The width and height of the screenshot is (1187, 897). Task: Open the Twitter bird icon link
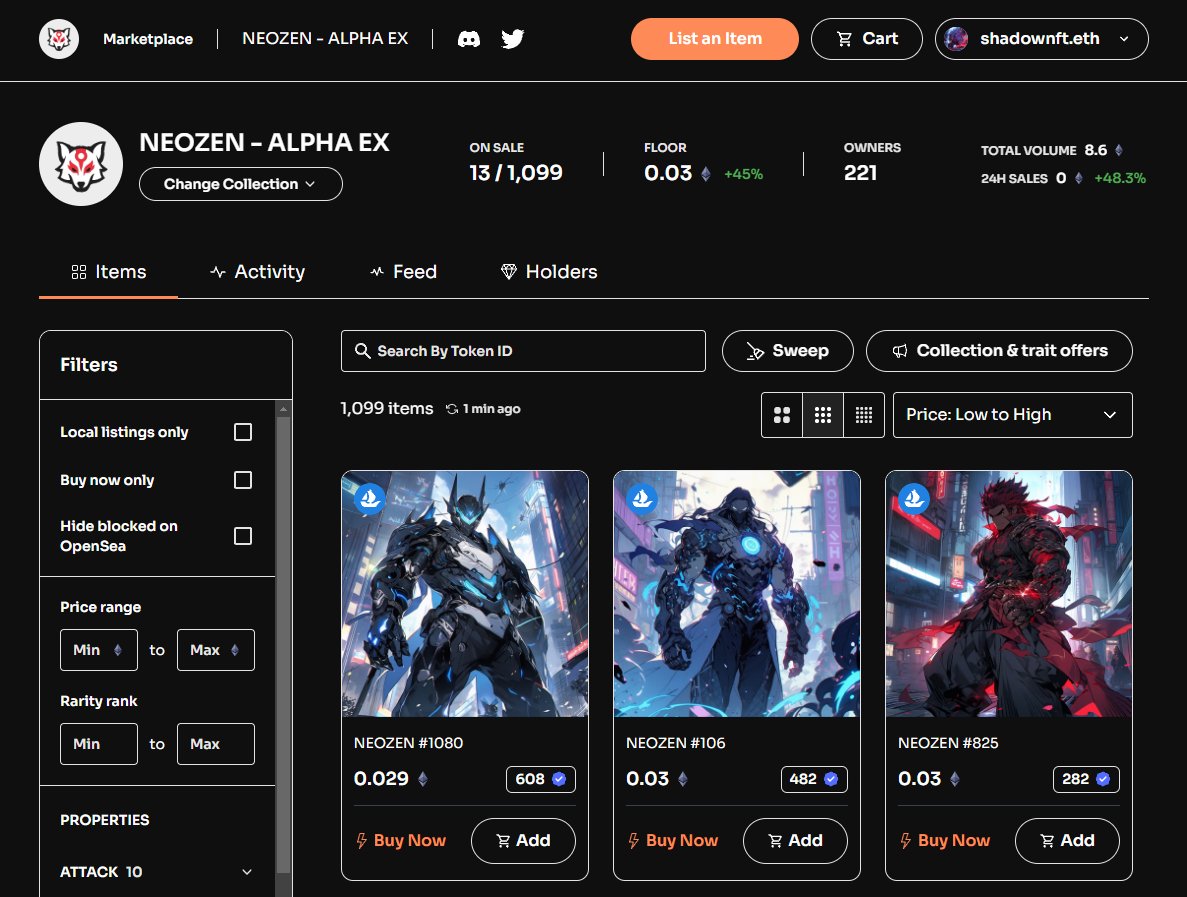coord(512,39)
